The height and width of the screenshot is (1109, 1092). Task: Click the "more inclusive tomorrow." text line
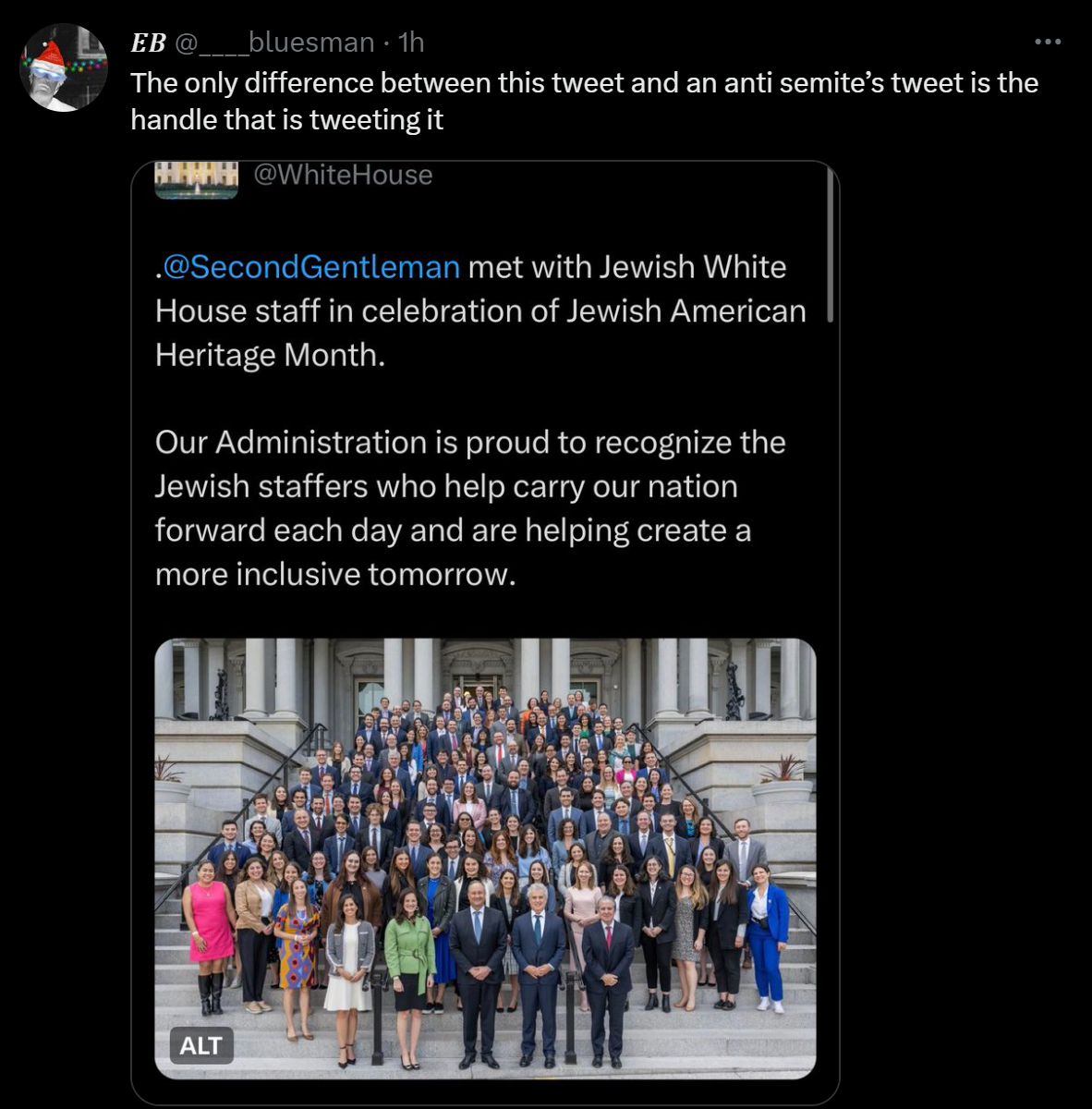click(335, 574)
